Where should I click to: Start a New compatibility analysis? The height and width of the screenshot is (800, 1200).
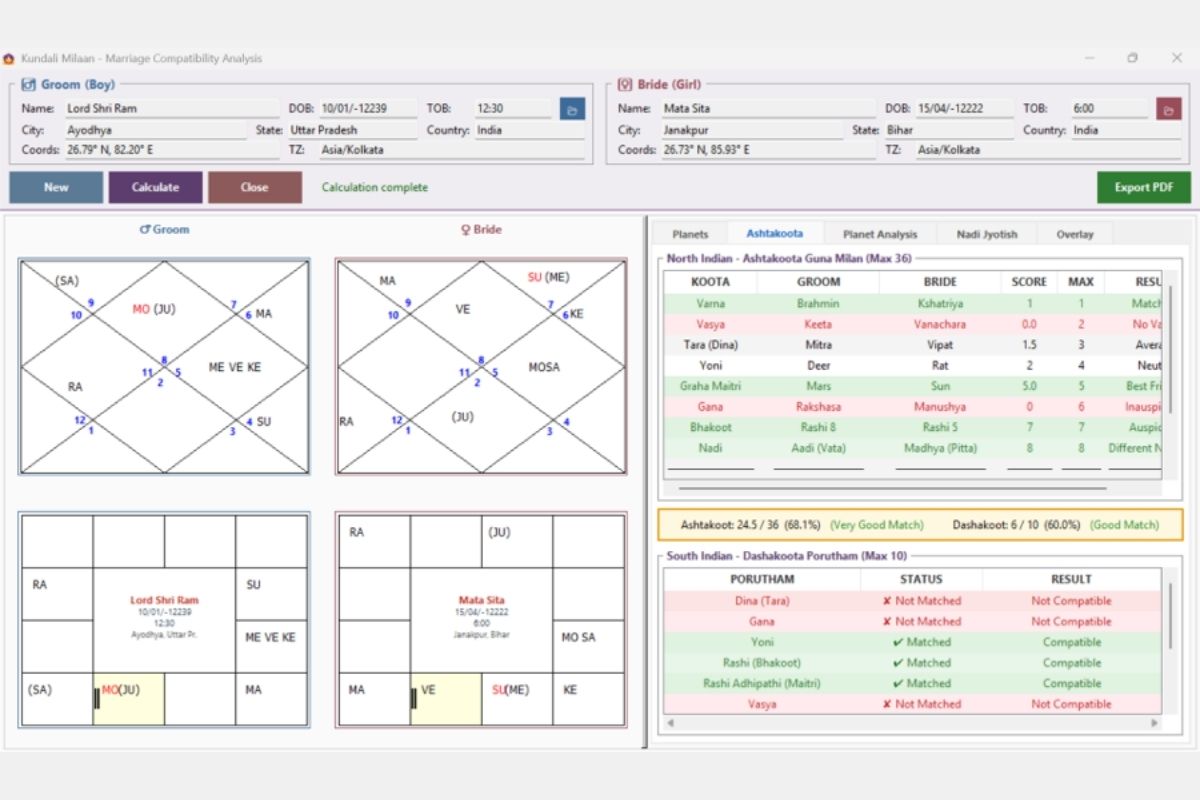click(56, 187)
